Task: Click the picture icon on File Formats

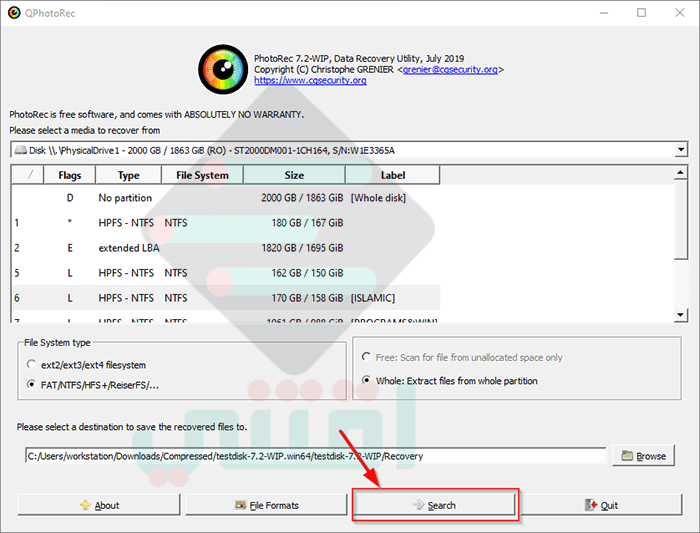Action: coord(241,505)
